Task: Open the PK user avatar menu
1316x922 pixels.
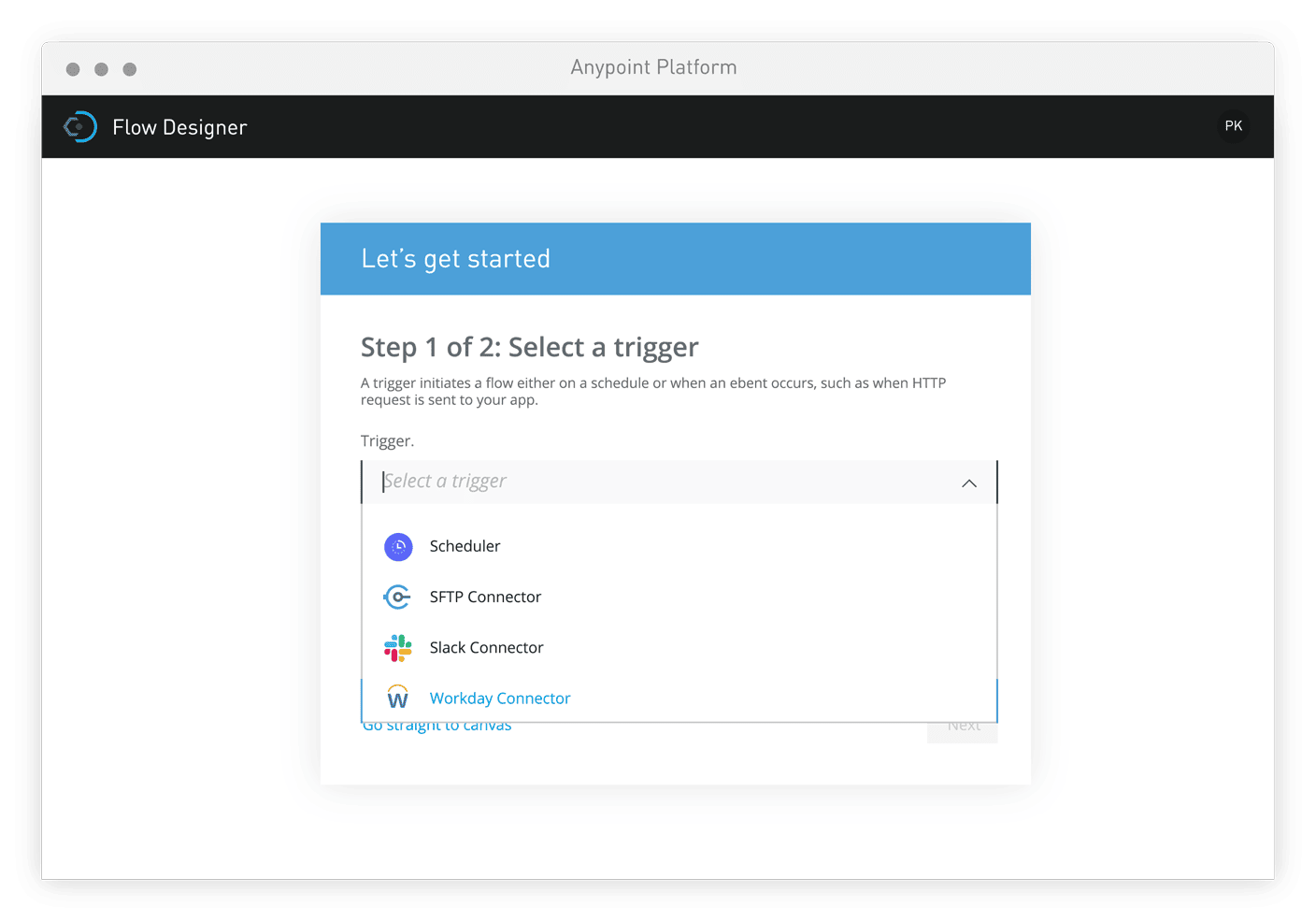Action: pyautogui.click(x=1234, y=126)
